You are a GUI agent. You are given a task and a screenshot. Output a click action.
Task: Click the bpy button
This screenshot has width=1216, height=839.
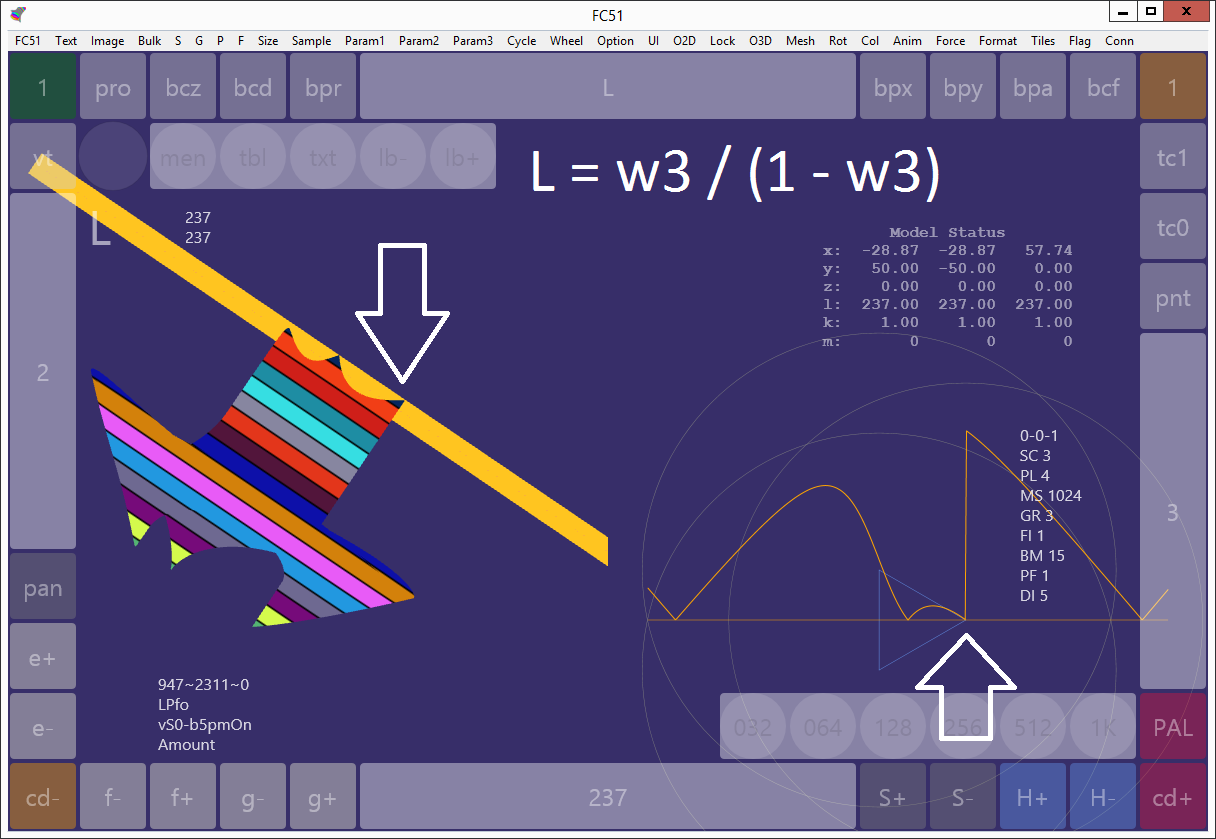[x=963, y=87]
